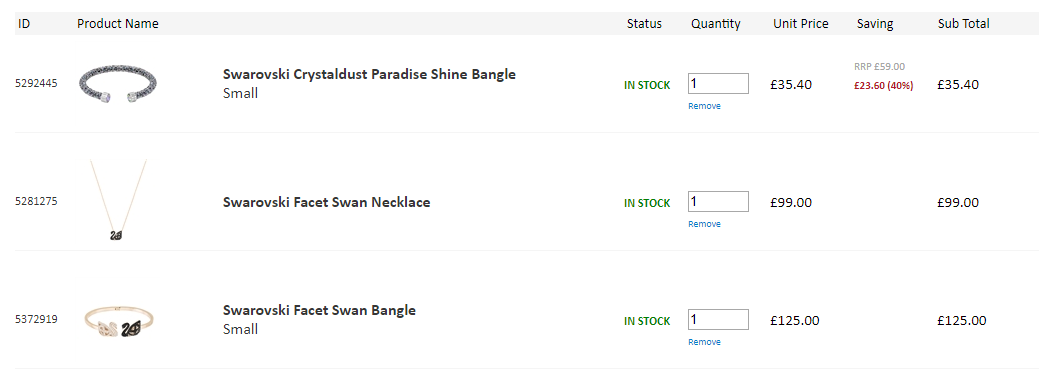
Task: Edit quantity field for Facet Swan Necklace
Action: [718, 201]
